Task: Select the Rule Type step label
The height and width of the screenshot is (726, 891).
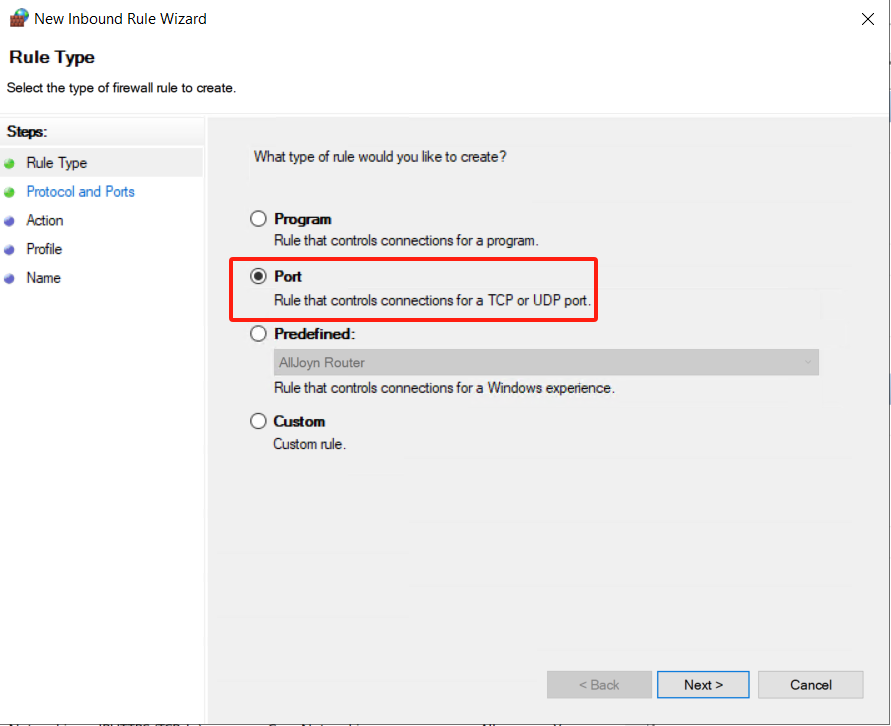Action: 56,163
